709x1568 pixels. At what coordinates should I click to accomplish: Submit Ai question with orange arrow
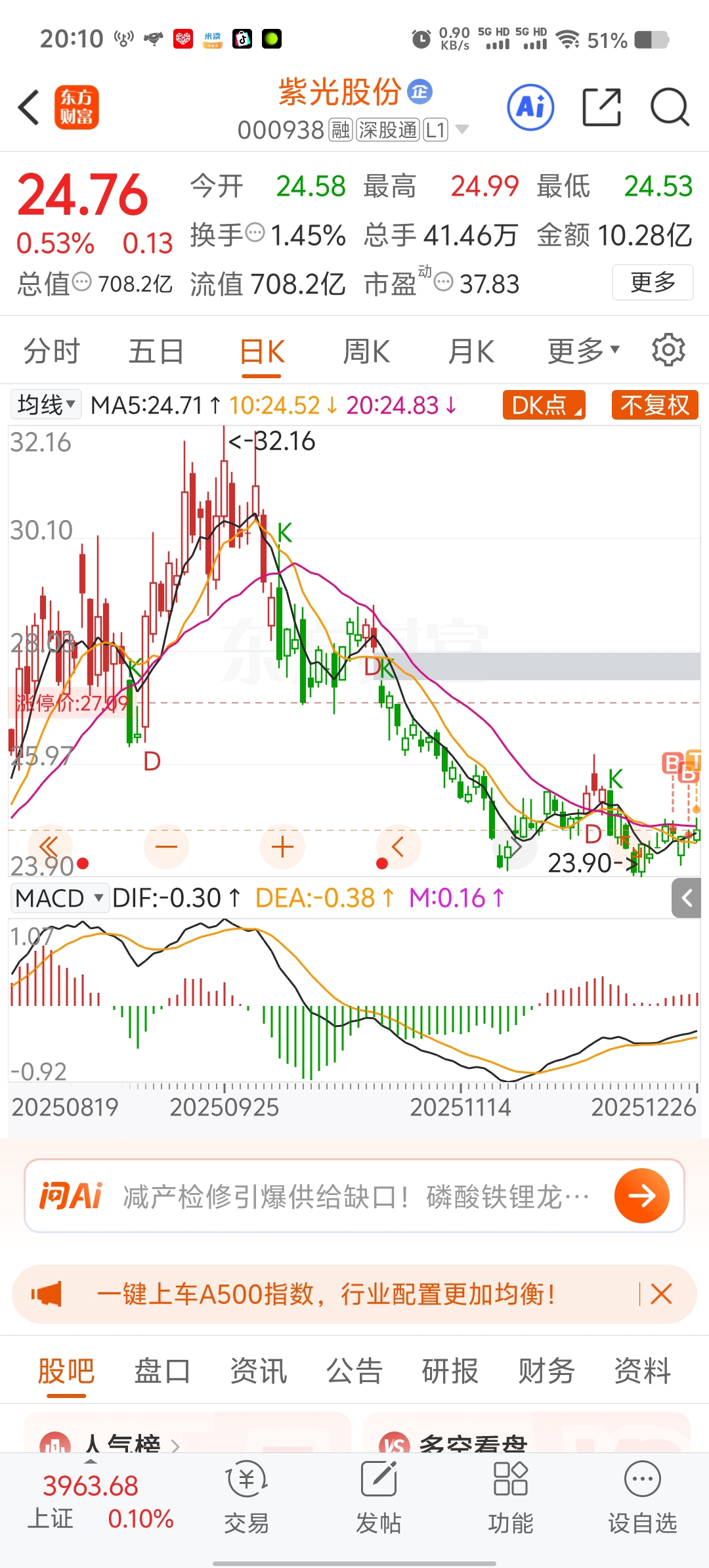(x=641, y=1195)
